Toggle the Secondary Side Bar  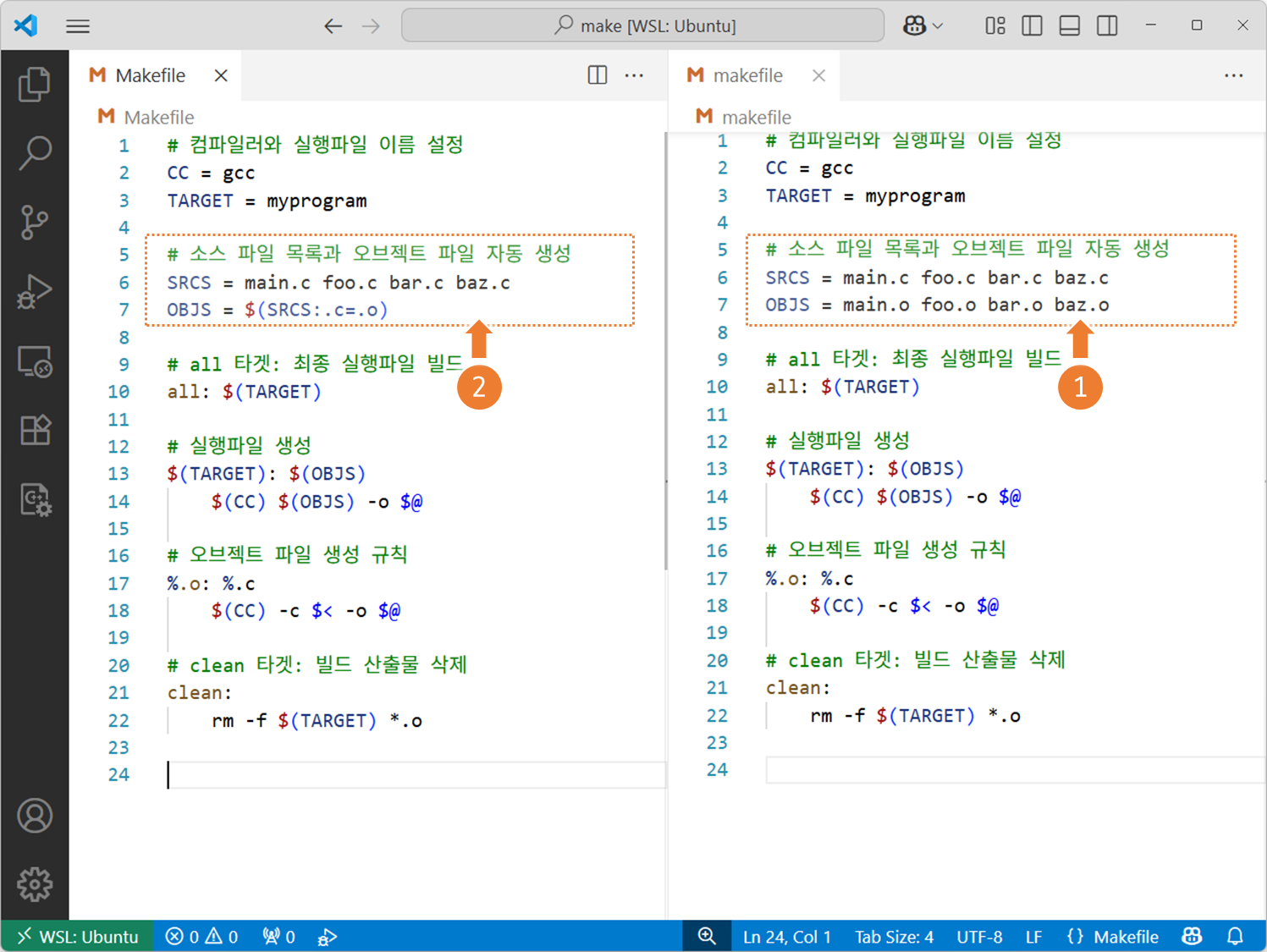(x=1107, y=26)
